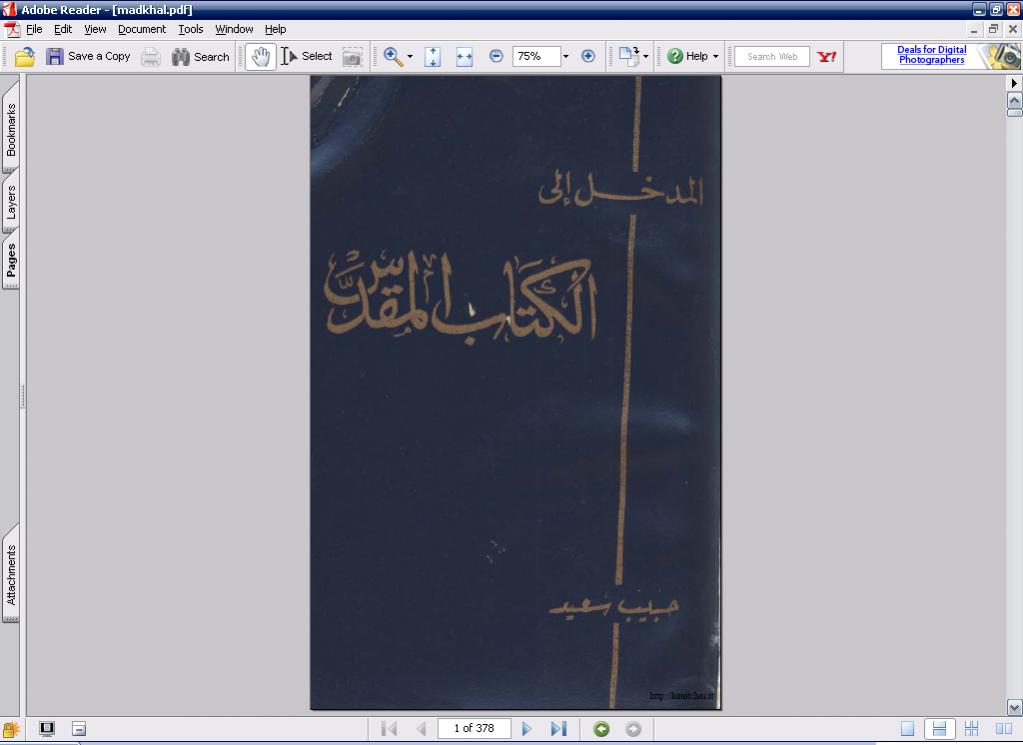Expand the Zoom In tool dropdown arrow
The width and height of the screenshot is (1023, 745).
click(410, 57)
